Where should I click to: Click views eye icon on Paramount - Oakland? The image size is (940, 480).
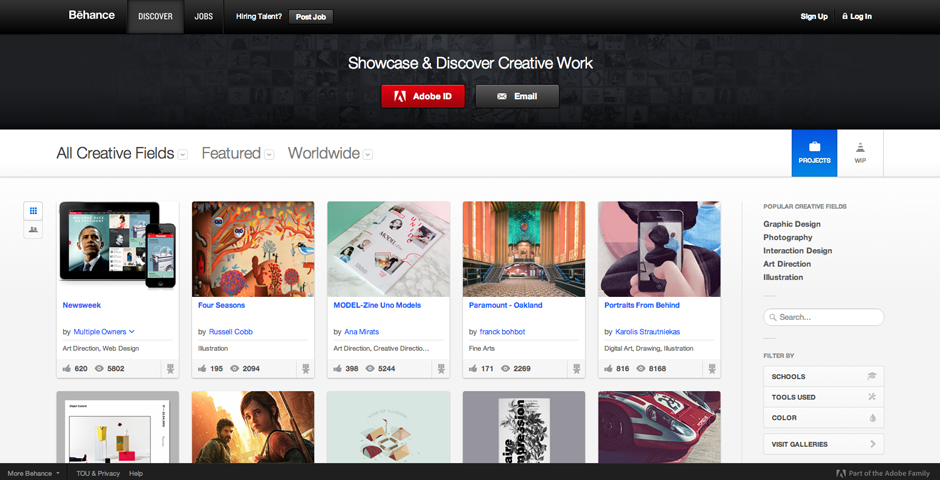coord(506,369)
